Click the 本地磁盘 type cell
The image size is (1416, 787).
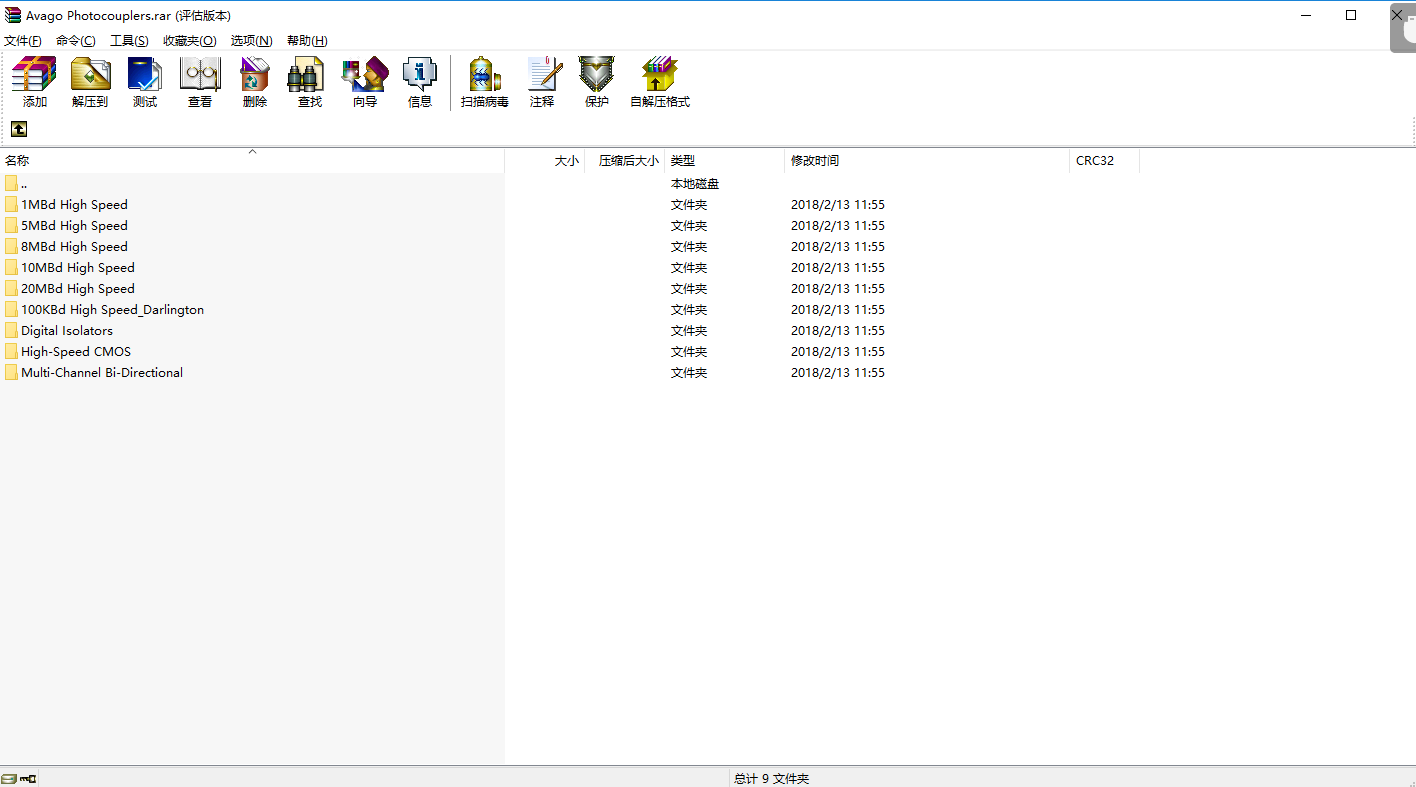pyautogui.click(x=695, y=183)
